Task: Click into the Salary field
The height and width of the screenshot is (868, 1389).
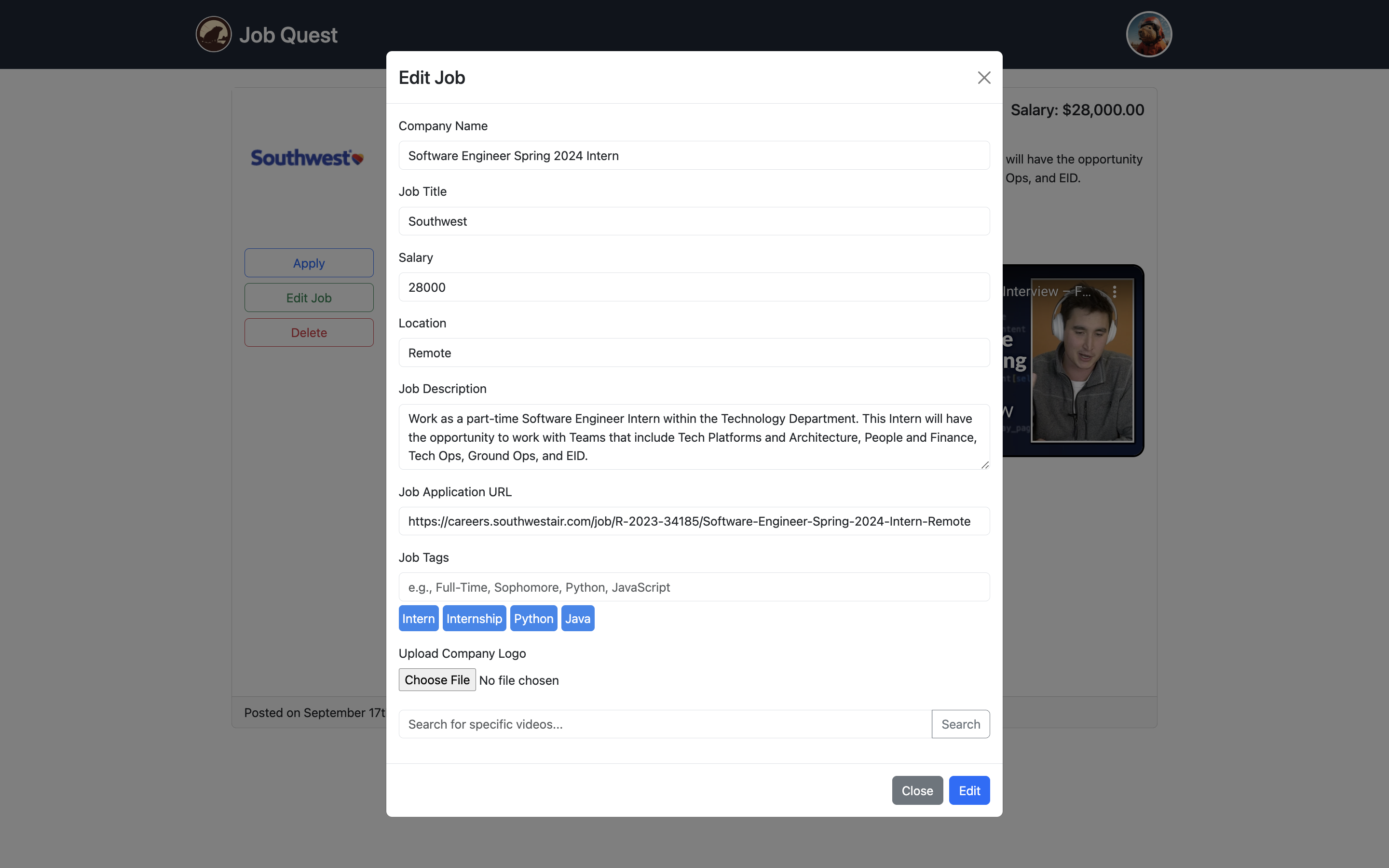Action: 694,287
